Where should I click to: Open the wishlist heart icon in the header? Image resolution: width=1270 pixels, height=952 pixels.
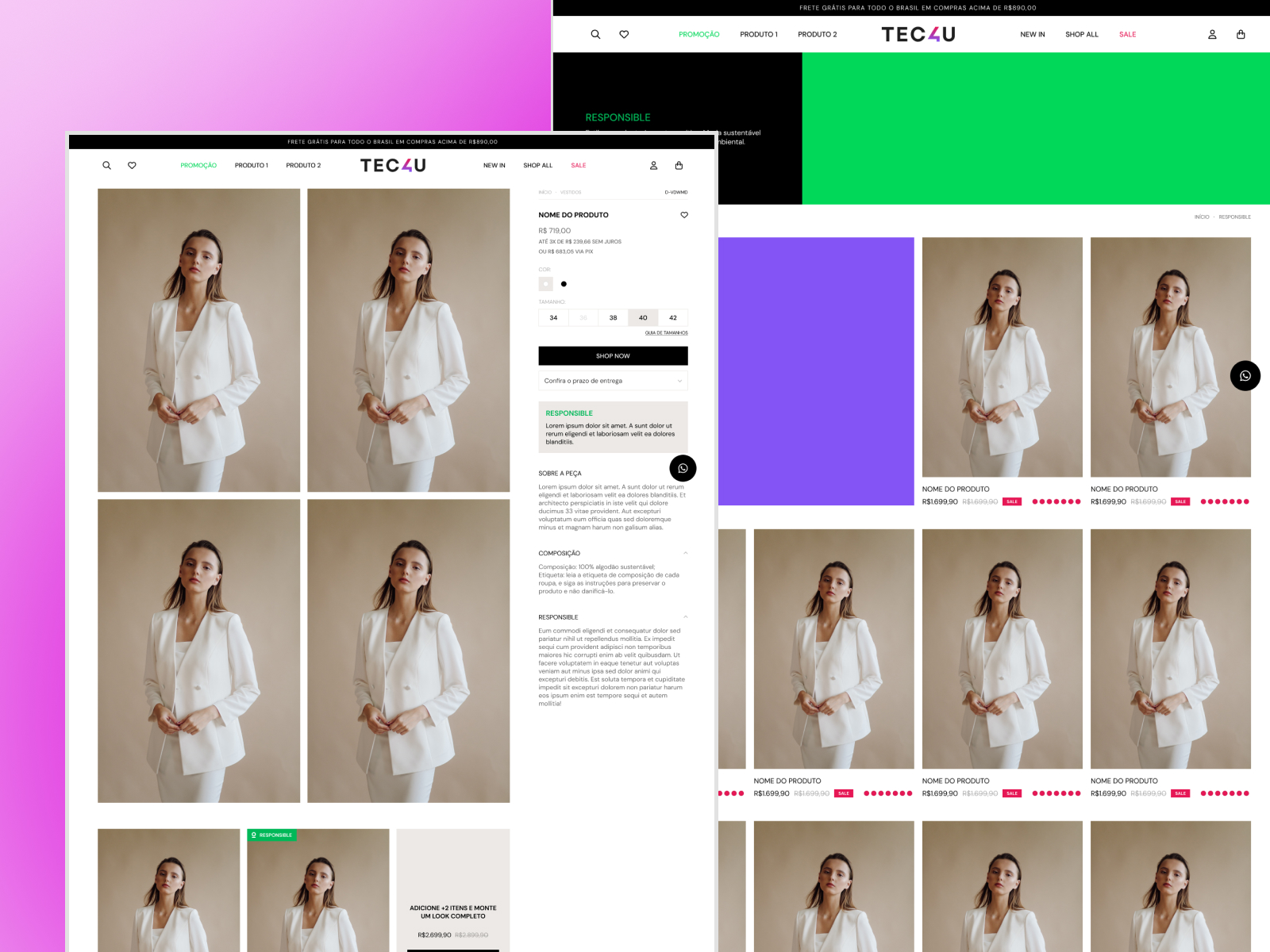(x=132, y=165)
